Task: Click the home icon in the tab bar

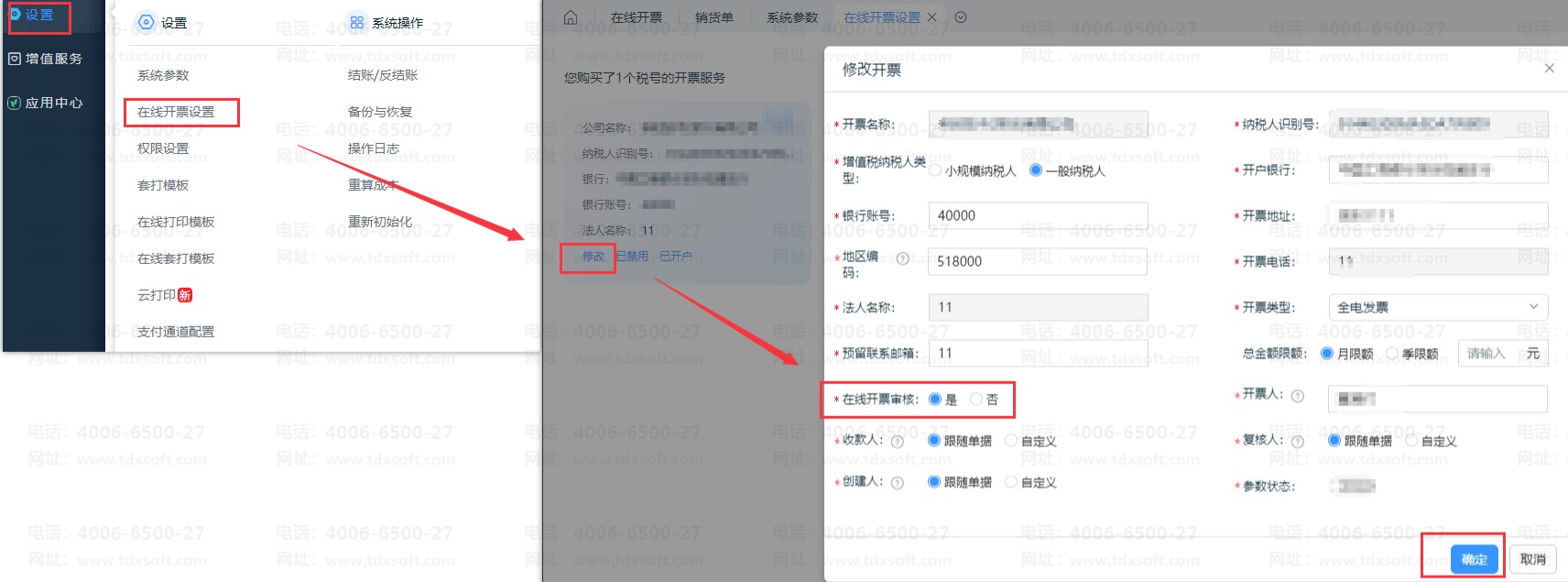Action: click(x=571, y=17)
